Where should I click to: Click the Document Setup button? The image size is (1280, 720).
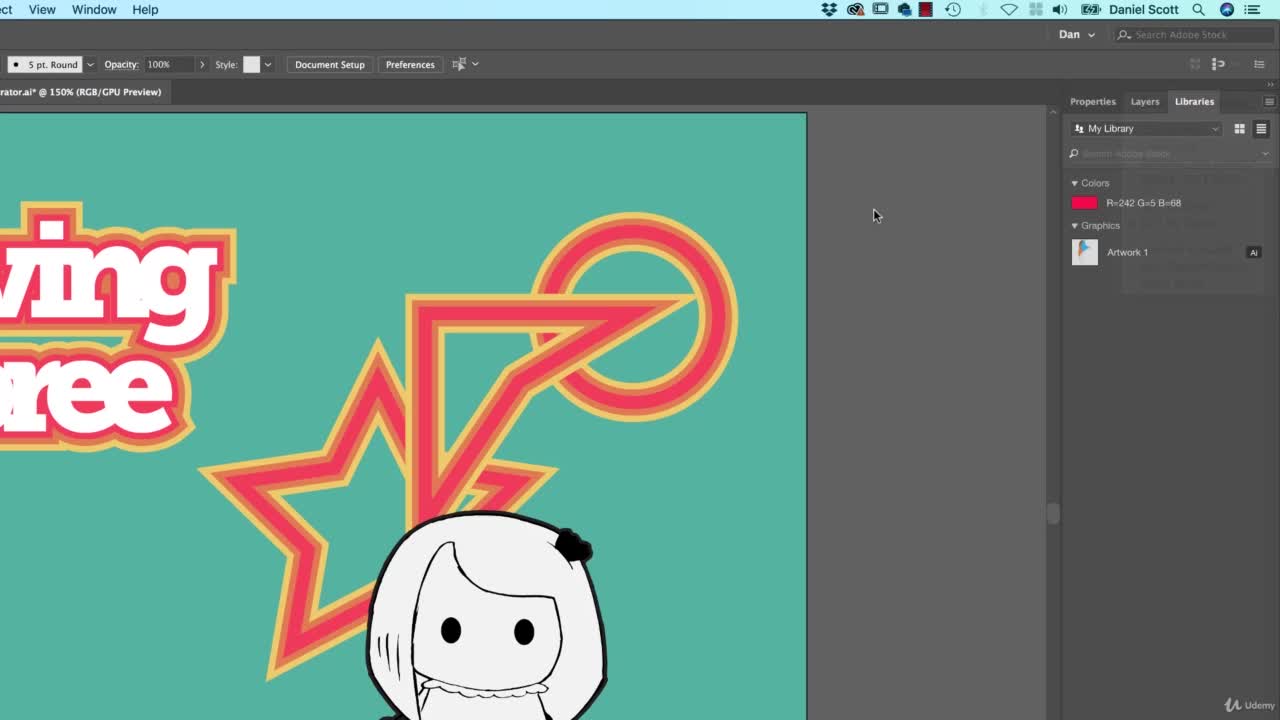(330, 65)
